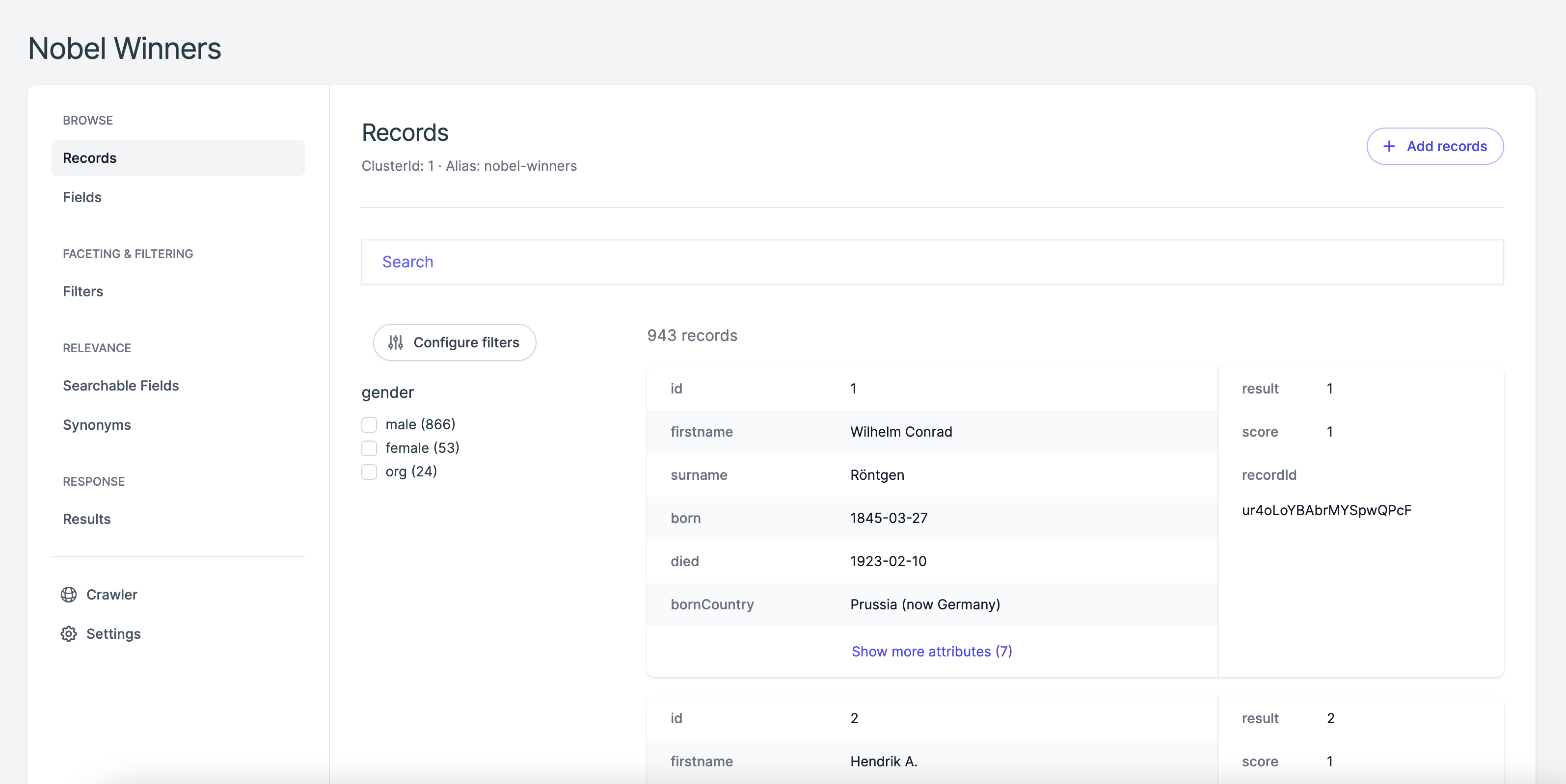This screenshot has width=1566, height=784.
Task: Select Filters under Faceting & Filtering
Action: [82, 291]
